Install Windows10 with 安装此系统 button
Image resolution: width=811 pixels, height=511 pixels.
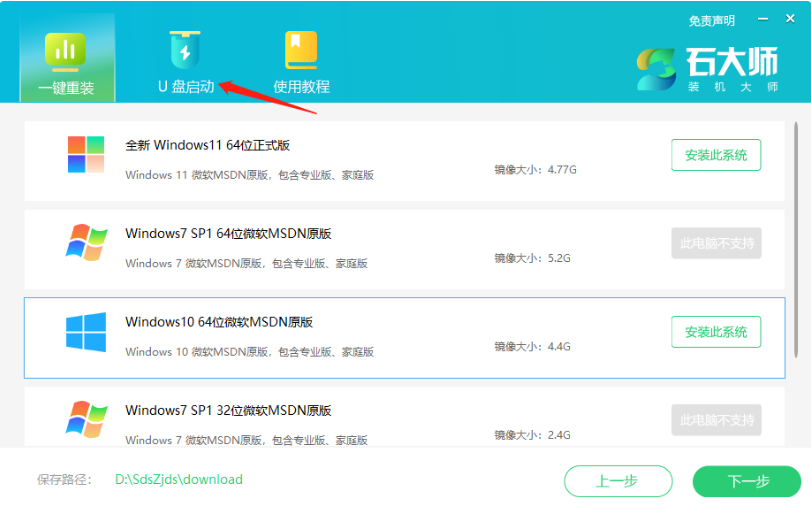click(x=716, y=331)
